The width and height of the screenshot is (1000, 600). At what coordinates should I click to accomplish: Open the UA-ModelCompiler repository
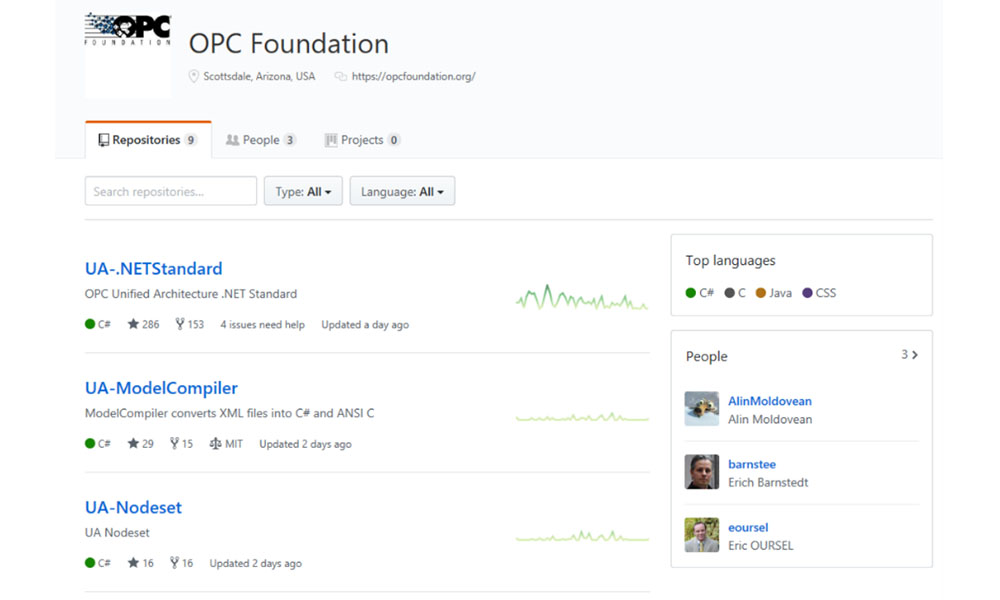[x=161, y=388]
